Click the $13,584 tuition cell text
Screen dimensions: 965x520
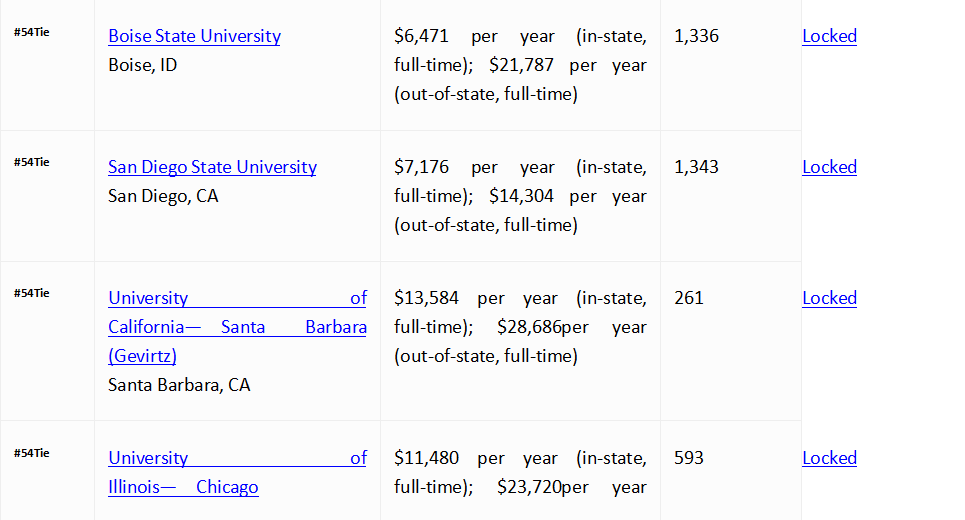click(x=521, y=327)
